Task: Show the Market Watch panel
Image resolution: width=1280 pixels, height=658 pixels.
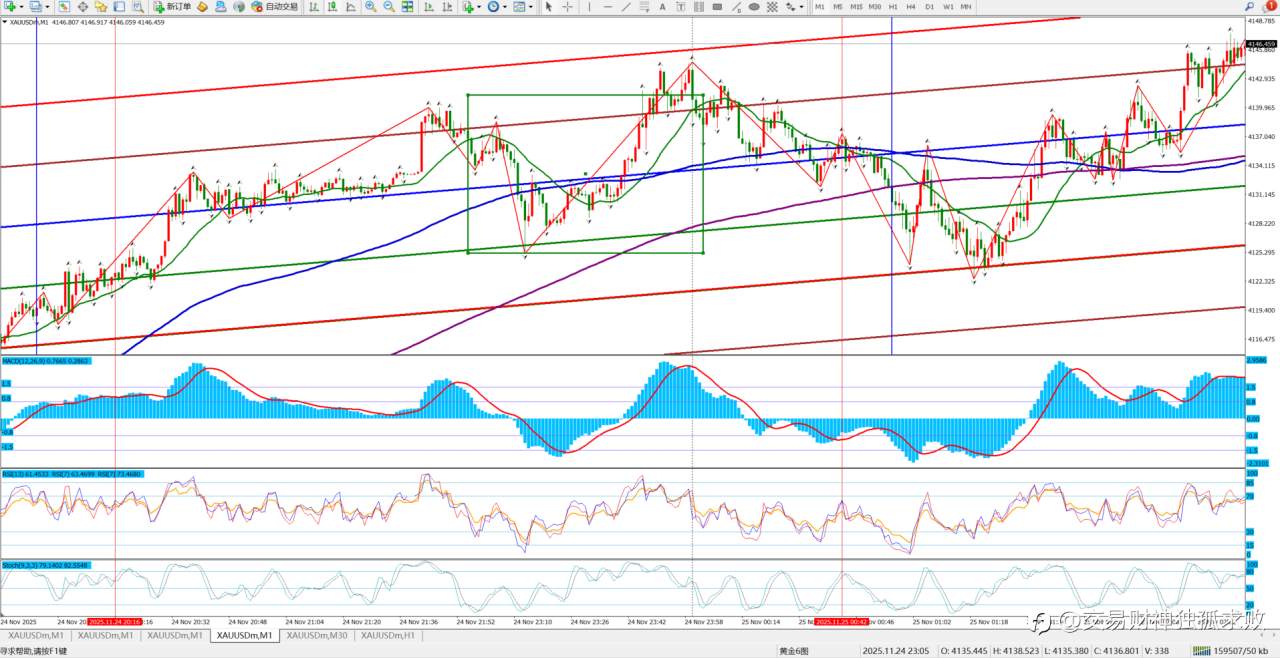Action: 63,6
